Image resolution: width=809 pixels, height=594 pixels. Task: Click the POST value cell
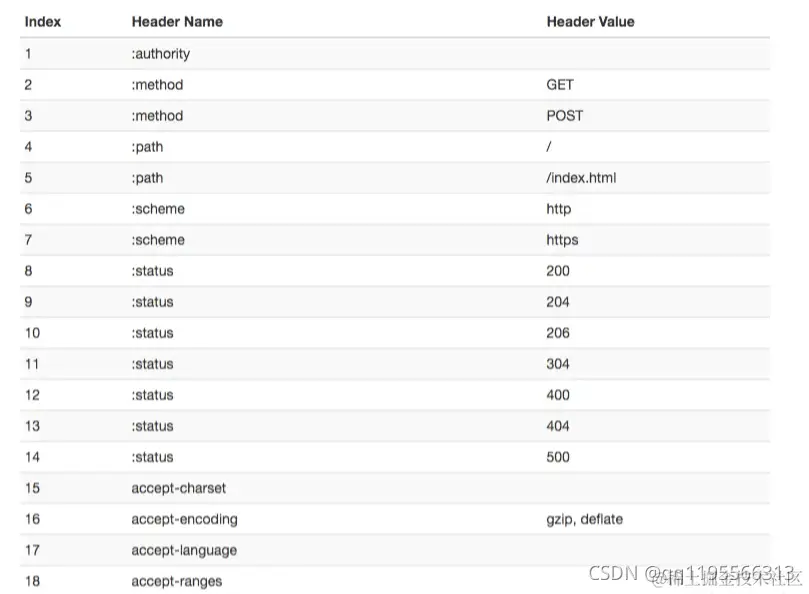click(x=564, y=116)
